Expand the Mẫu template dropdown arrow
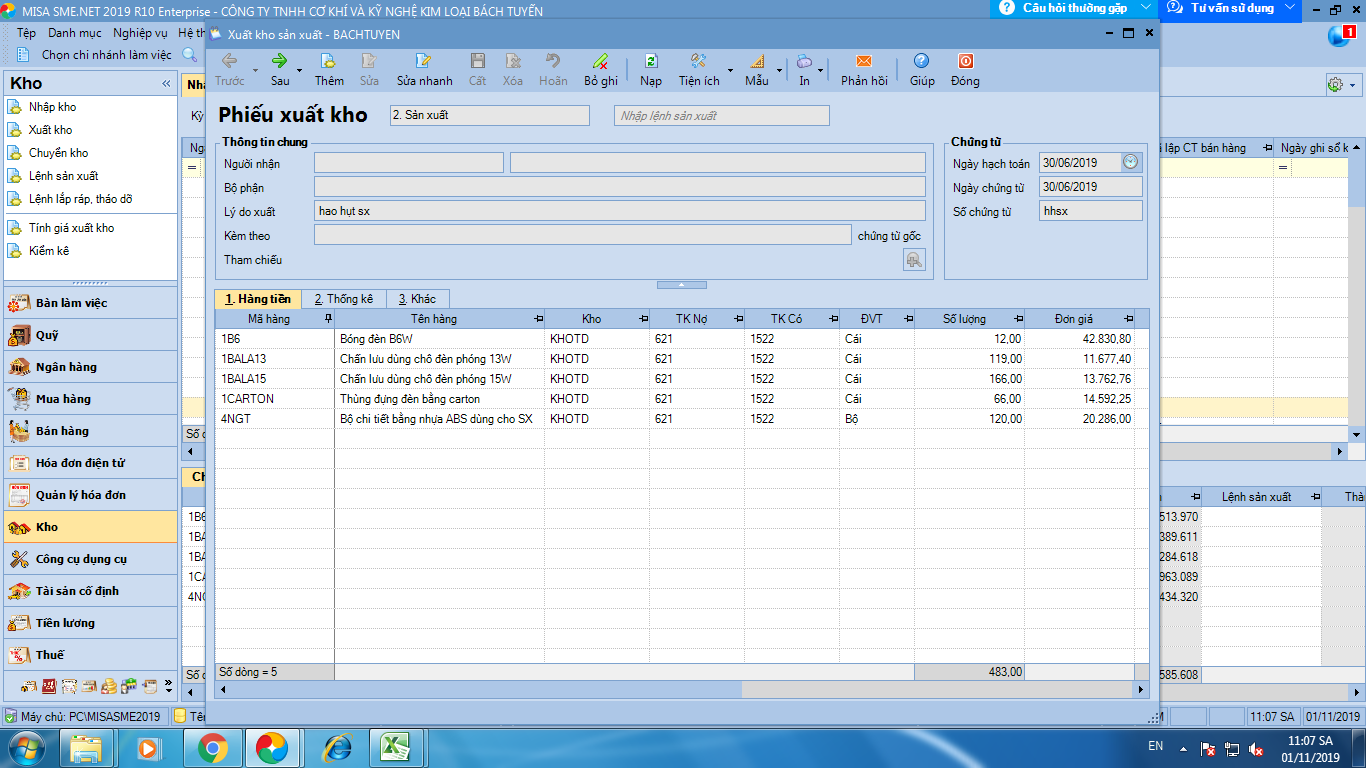Viewport: 1366px width, 768px height. click(781, 70)
